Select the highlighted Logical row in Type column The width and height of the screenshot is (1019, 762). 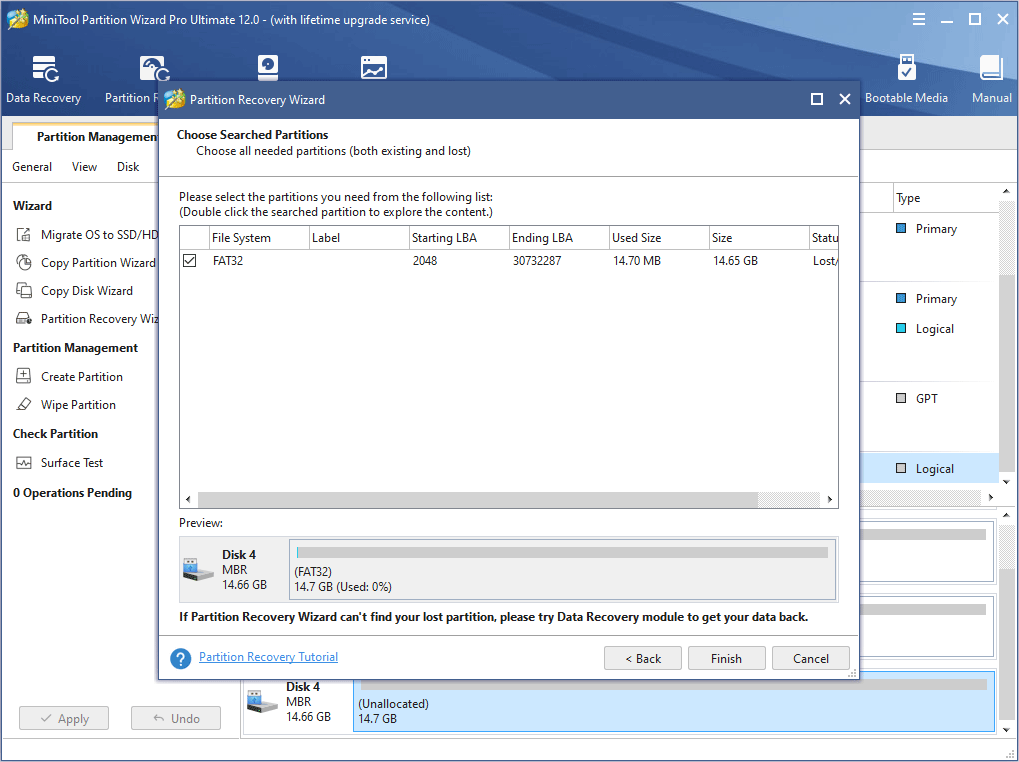click(x=930, y=468)
